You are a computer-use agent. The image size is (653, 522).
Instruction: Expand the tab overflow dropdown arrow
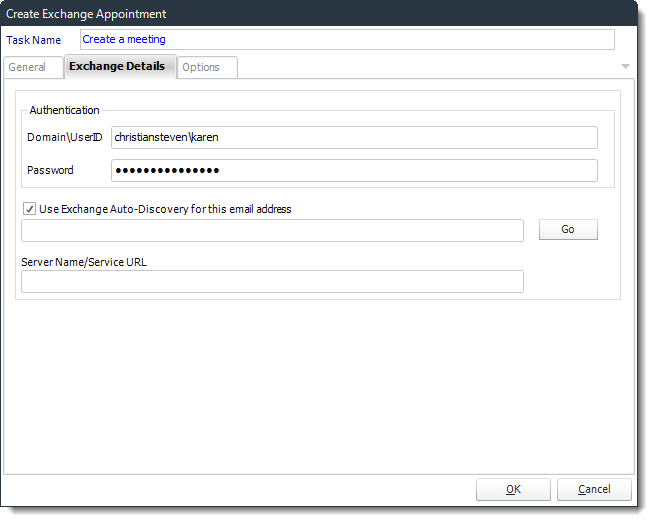[625, 66]
